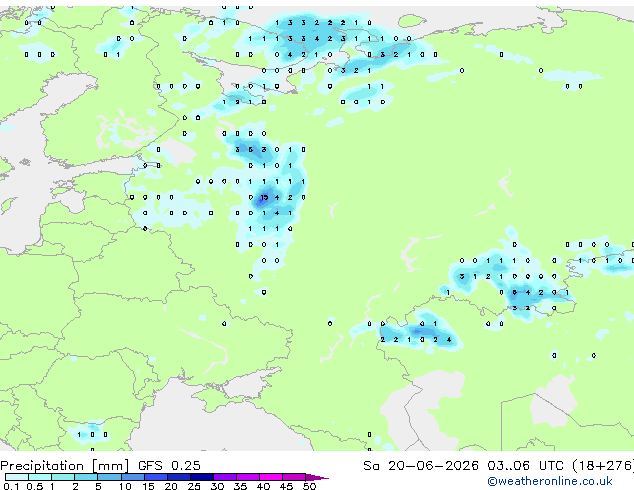Screen dimensions: 634x490
Task: Click legend scale label '0.1'
Action: click(x=11, y=486)
